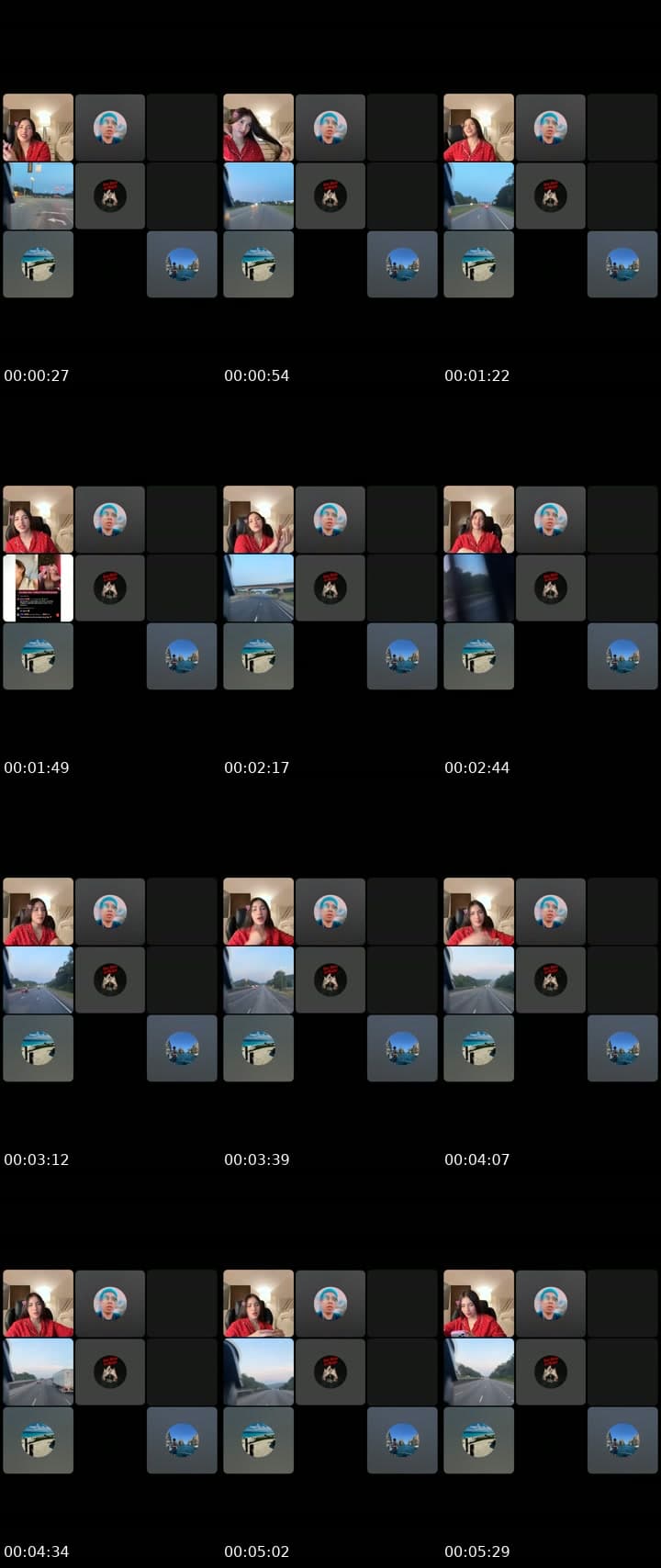Click the dark logo avatar in the 00:01:22 frame
Viewport: 661px width, 1568px height.
(551, 196)
